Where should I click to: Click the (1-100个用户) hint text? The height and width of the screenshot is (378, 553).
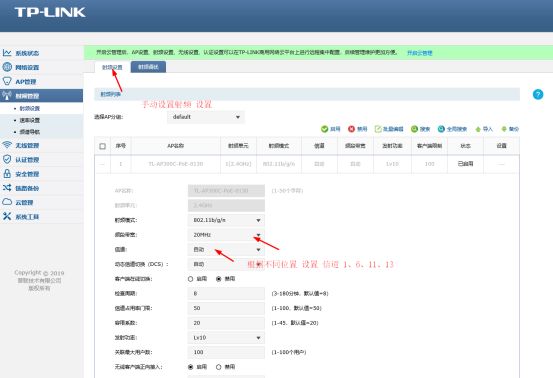coord(289,352)
